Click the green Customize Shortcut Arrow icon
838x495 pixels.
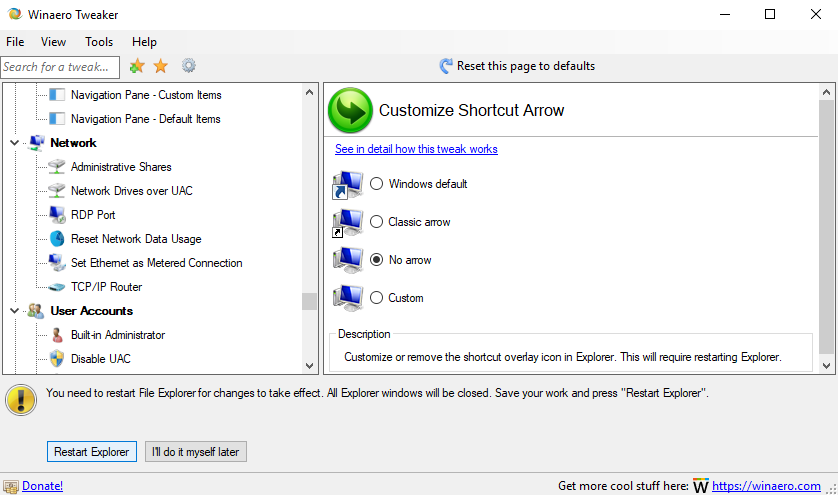350,110
